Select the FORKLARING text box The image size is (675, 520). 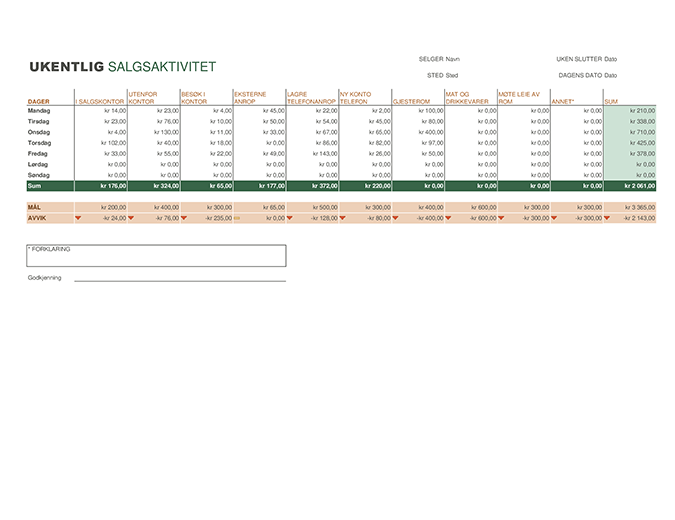coord(156,256)
